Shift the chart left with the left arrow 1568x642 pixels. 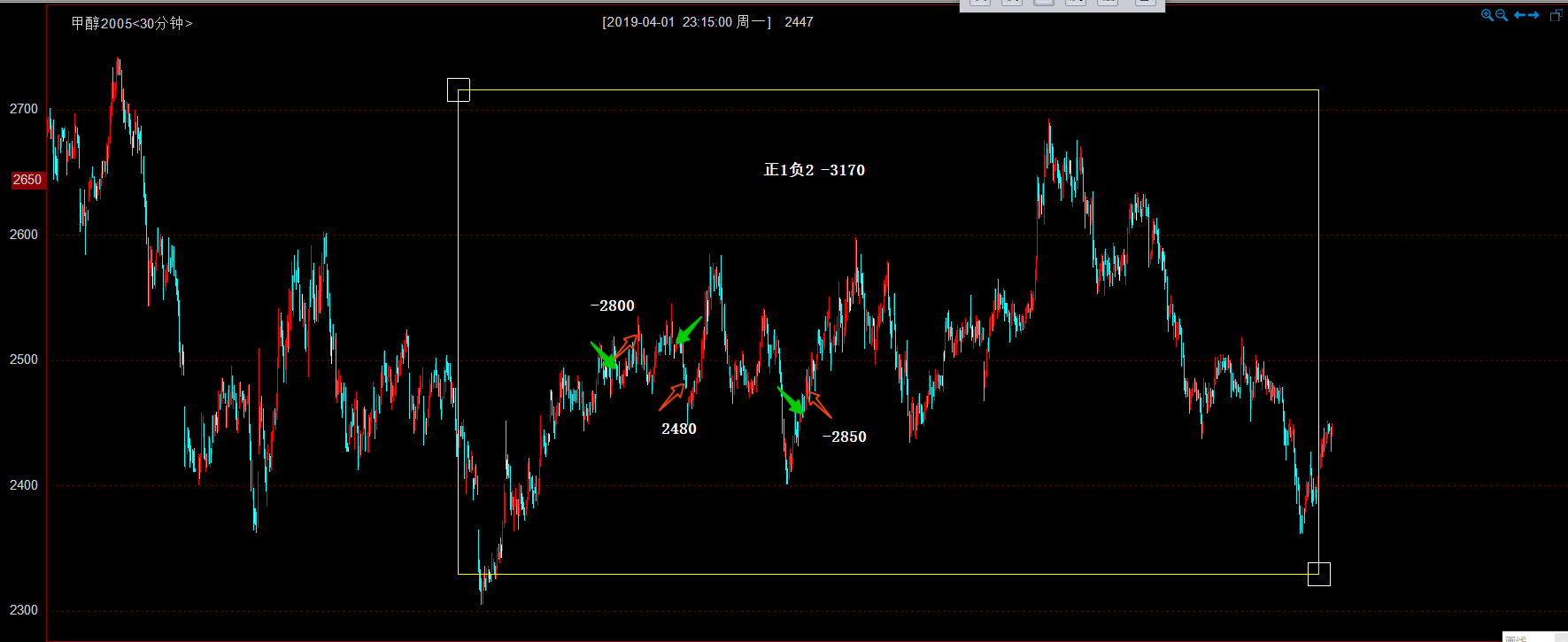pos(1519,15)
